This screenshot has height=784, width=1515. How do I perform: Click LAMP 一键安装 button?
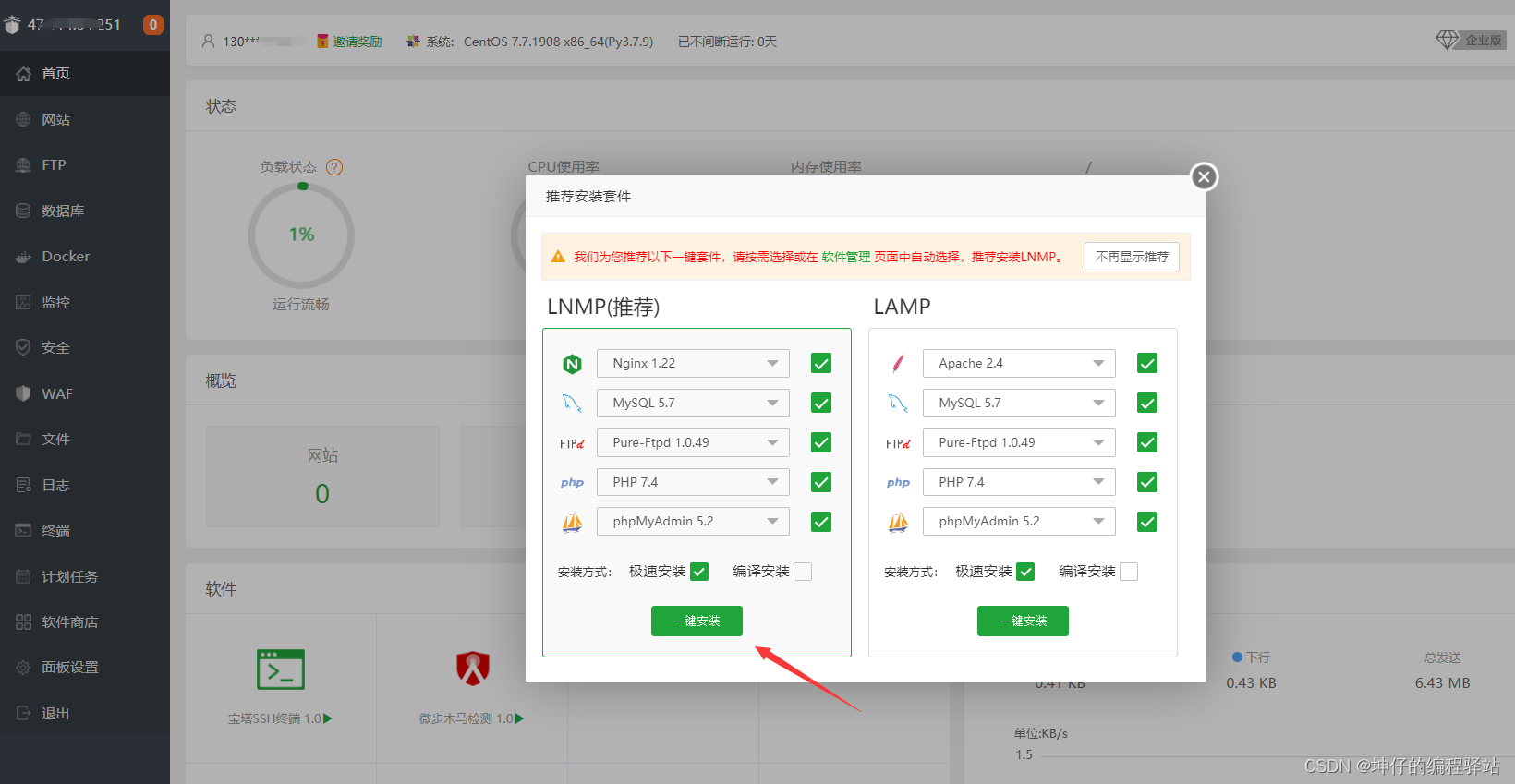point(1023,621)
